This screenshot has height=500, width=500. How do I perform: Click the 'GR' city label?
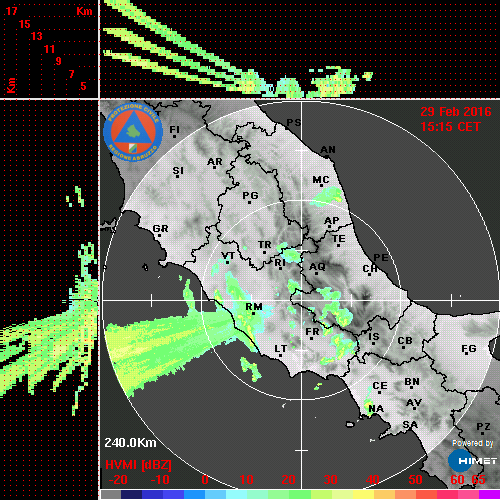coord(160,229)
